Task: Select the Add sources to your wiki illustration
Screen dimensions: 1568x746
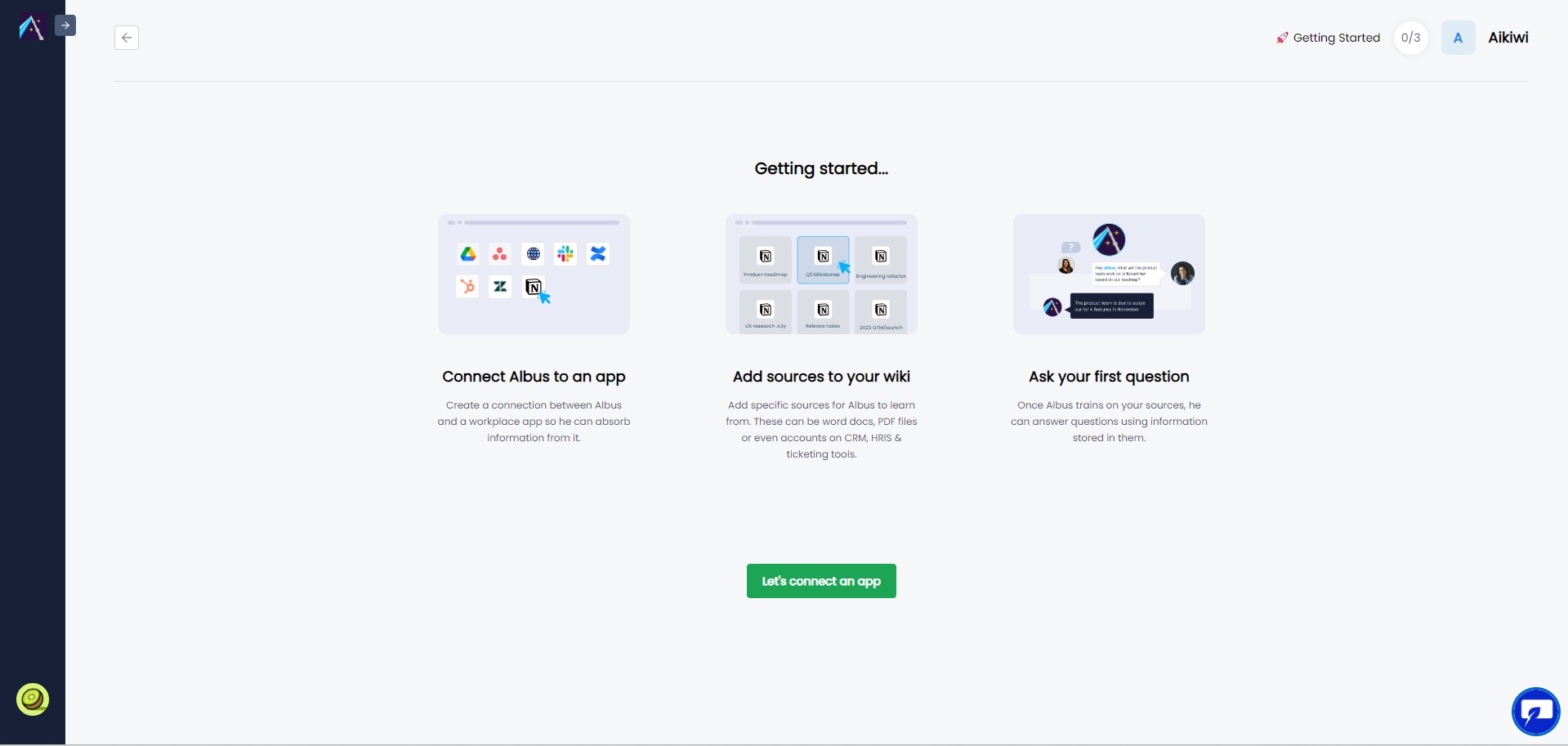Action: pos(821,274)
